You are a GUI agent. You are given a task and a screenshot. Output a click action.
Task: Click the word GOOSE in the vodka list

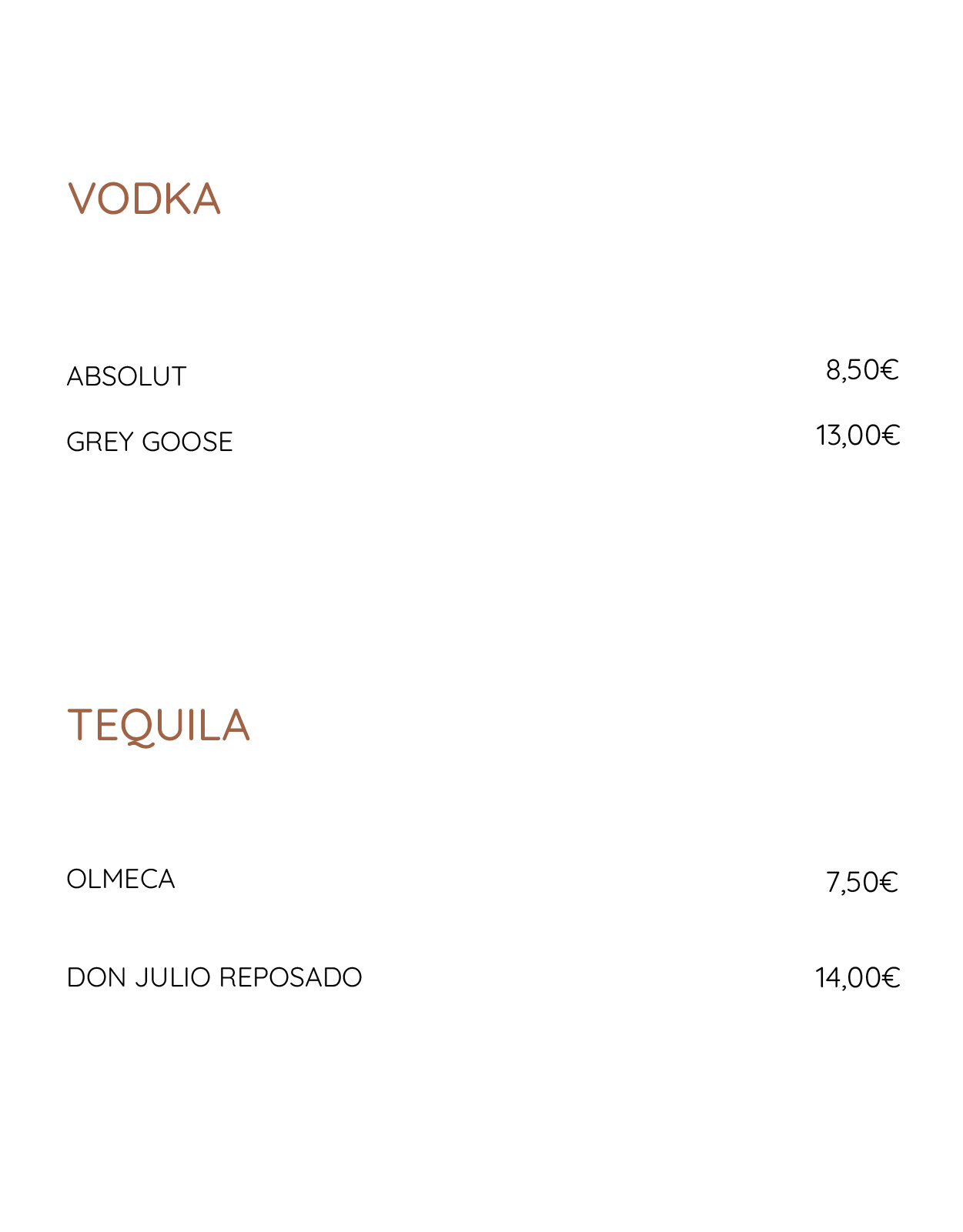tap(187, 442)
